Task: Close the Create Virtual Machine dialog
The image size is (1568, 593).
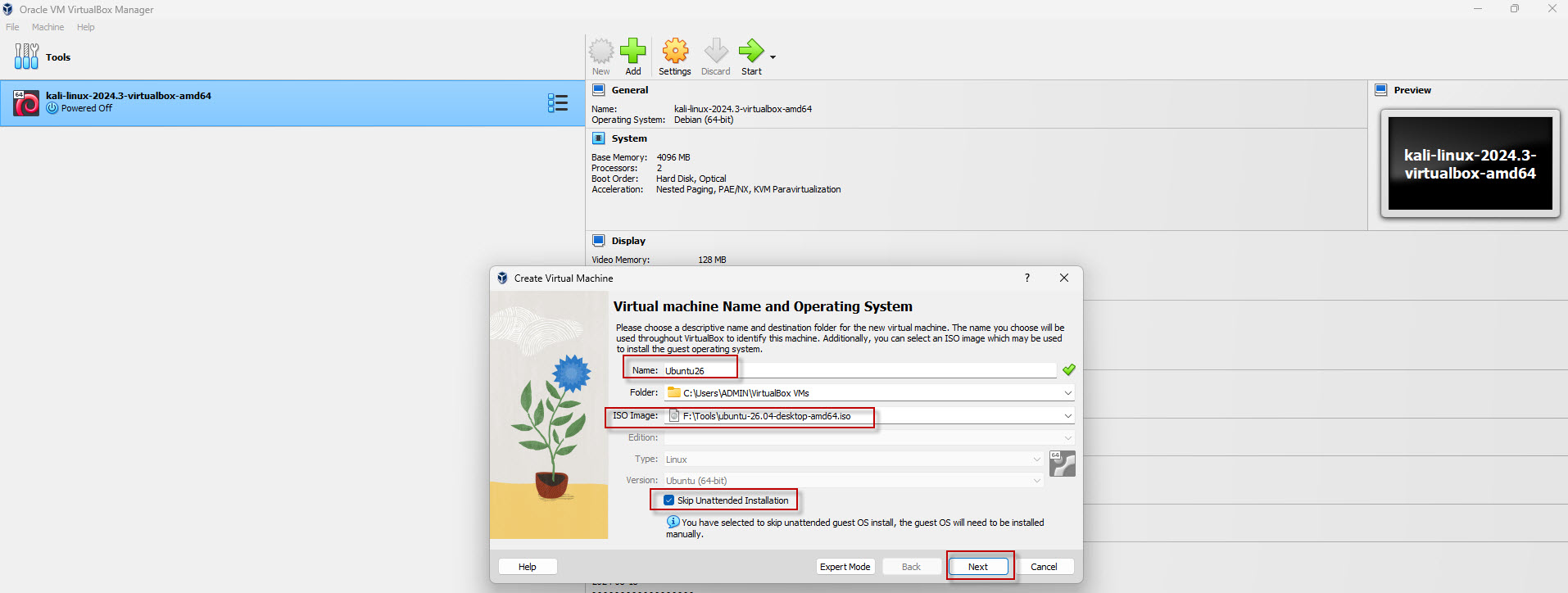Action: 1064,278
